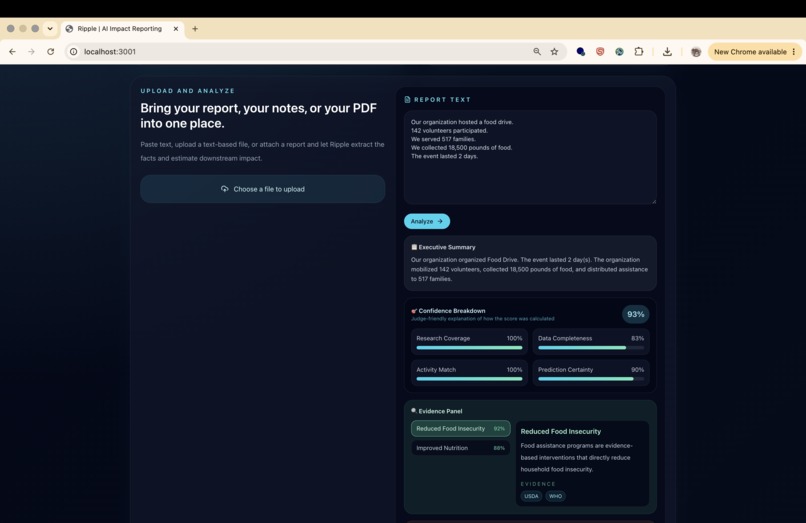Viewport: 806px width, 523px height.
Task: Click inside the report text area
Action: [530, 157]
